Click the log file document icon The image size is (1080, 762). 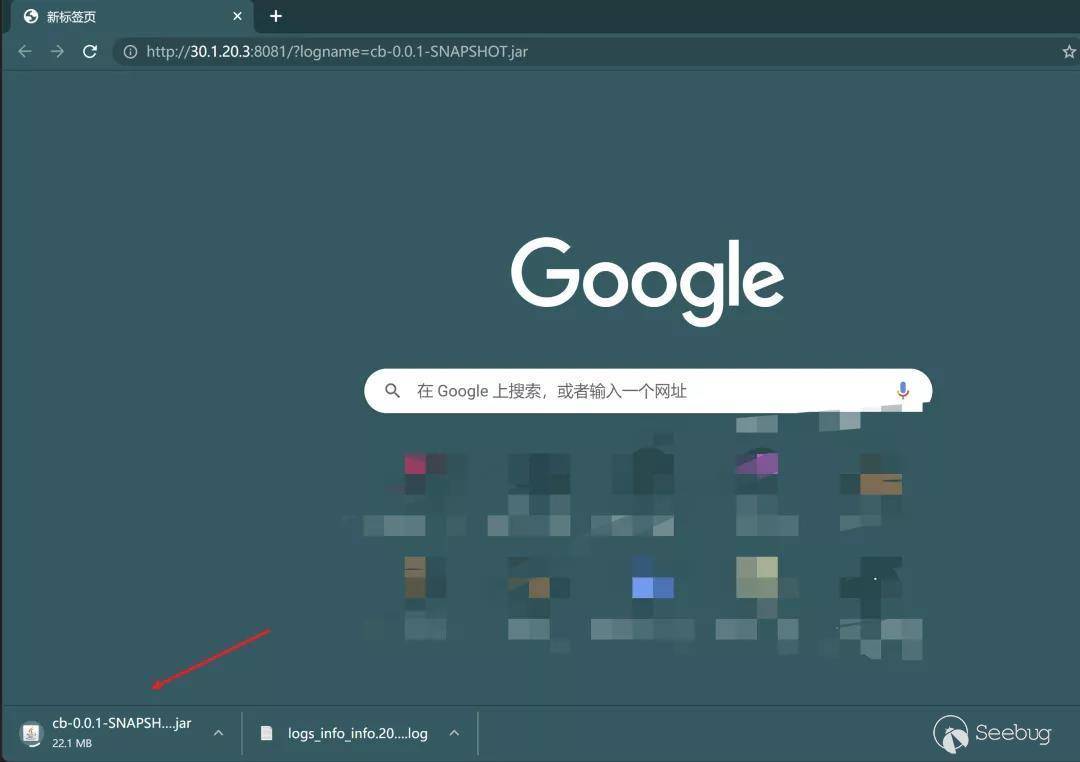[267, 733]
